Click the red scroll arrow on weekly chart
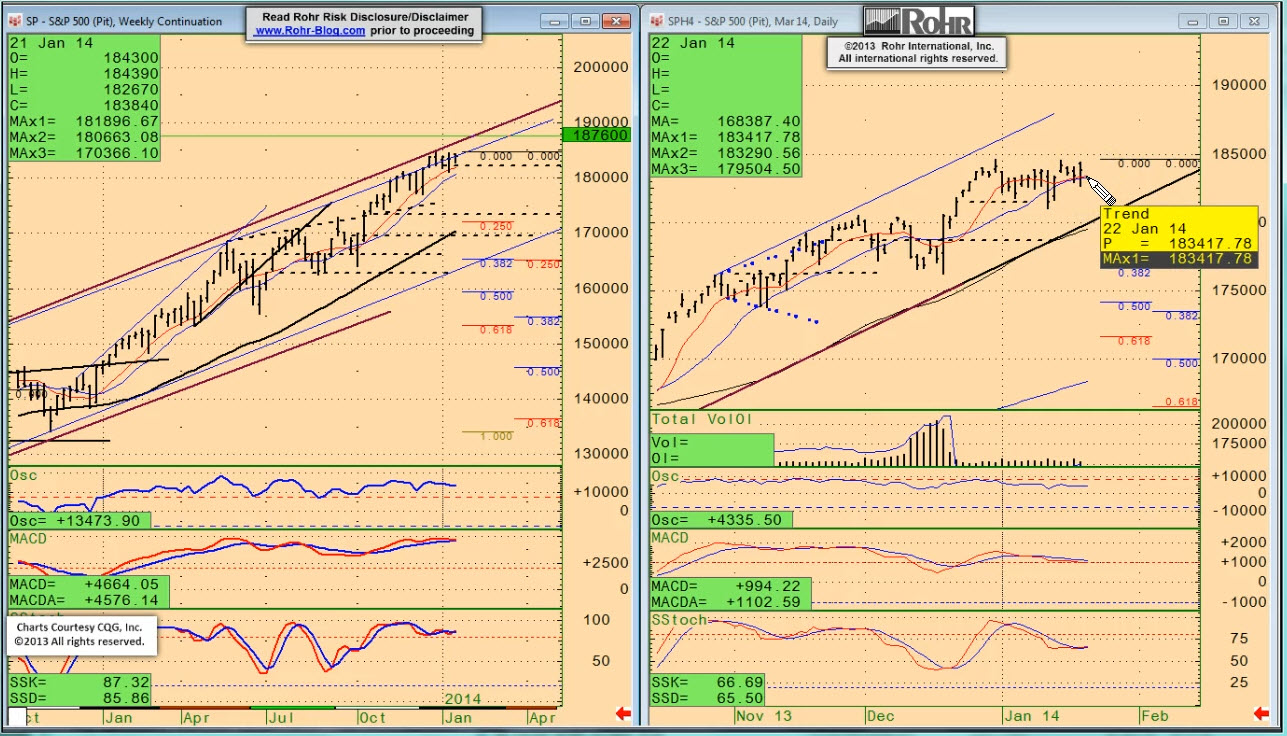Screen dimensions: 1287x736 (x=623, y=714)
